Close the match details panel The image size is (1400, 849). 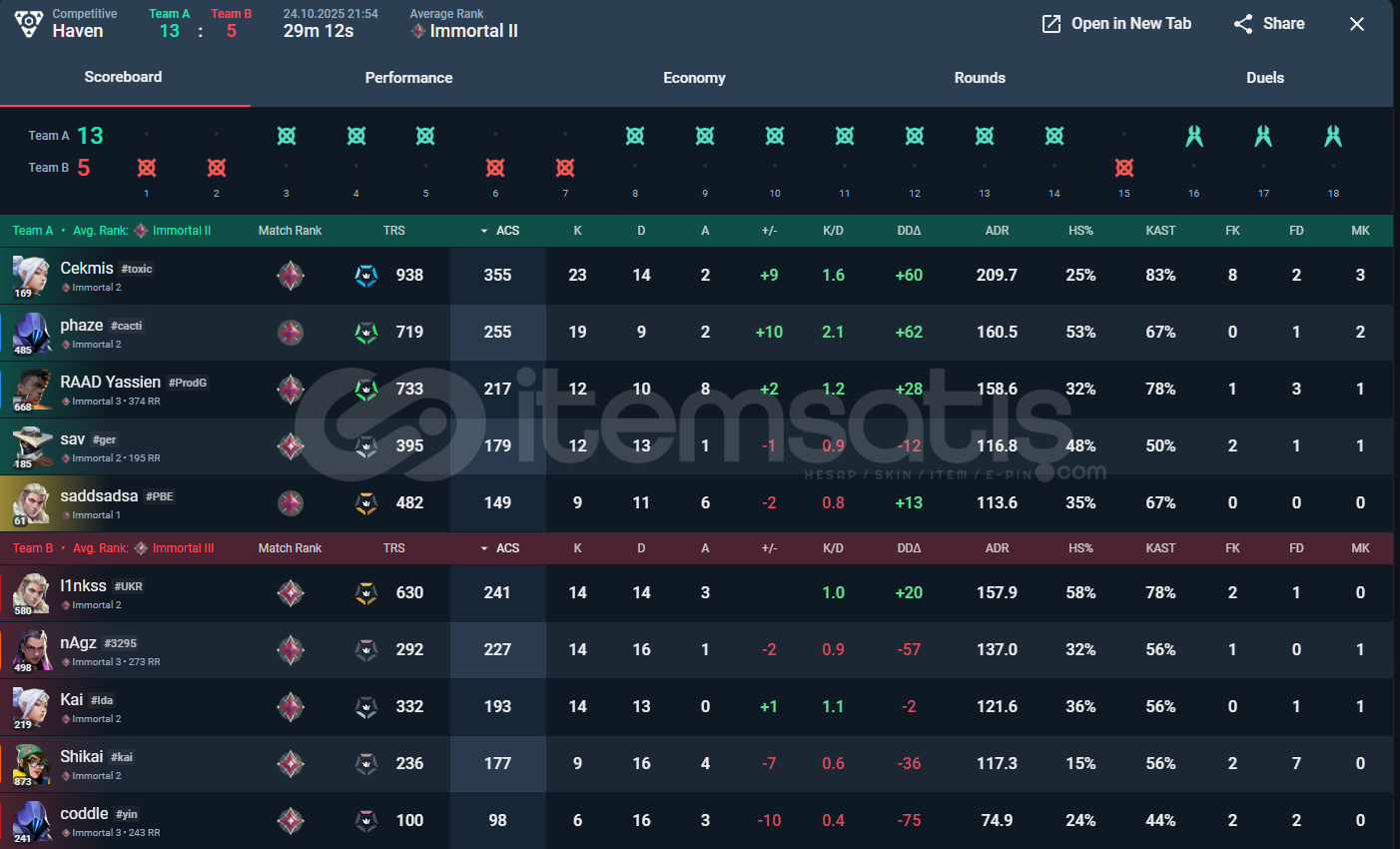tap(1356, 24)
